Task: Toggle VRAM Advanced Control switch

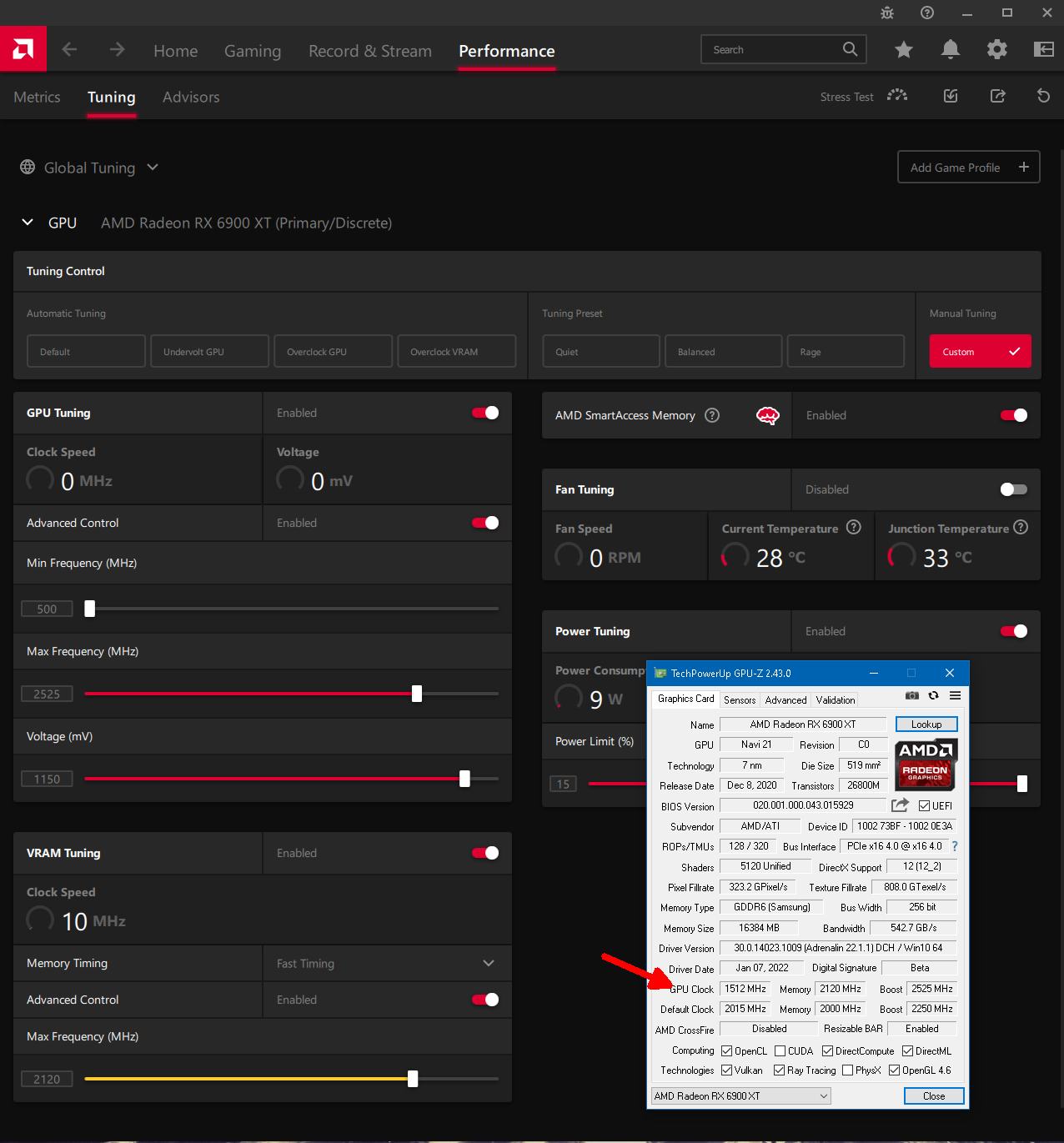Action: pos(485,1000)
